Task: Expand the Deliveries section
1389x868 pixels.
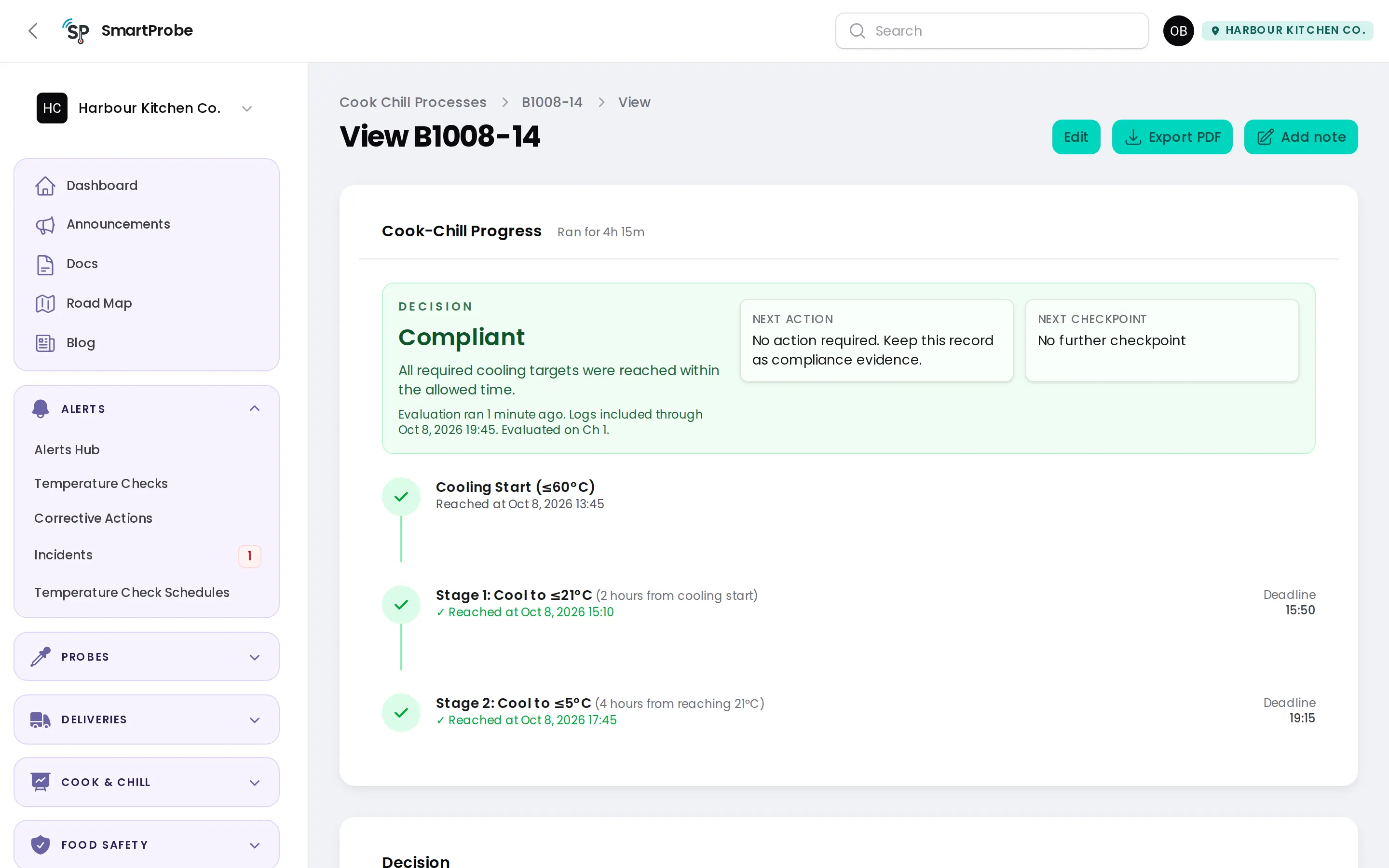Action: tap(146, 719)
